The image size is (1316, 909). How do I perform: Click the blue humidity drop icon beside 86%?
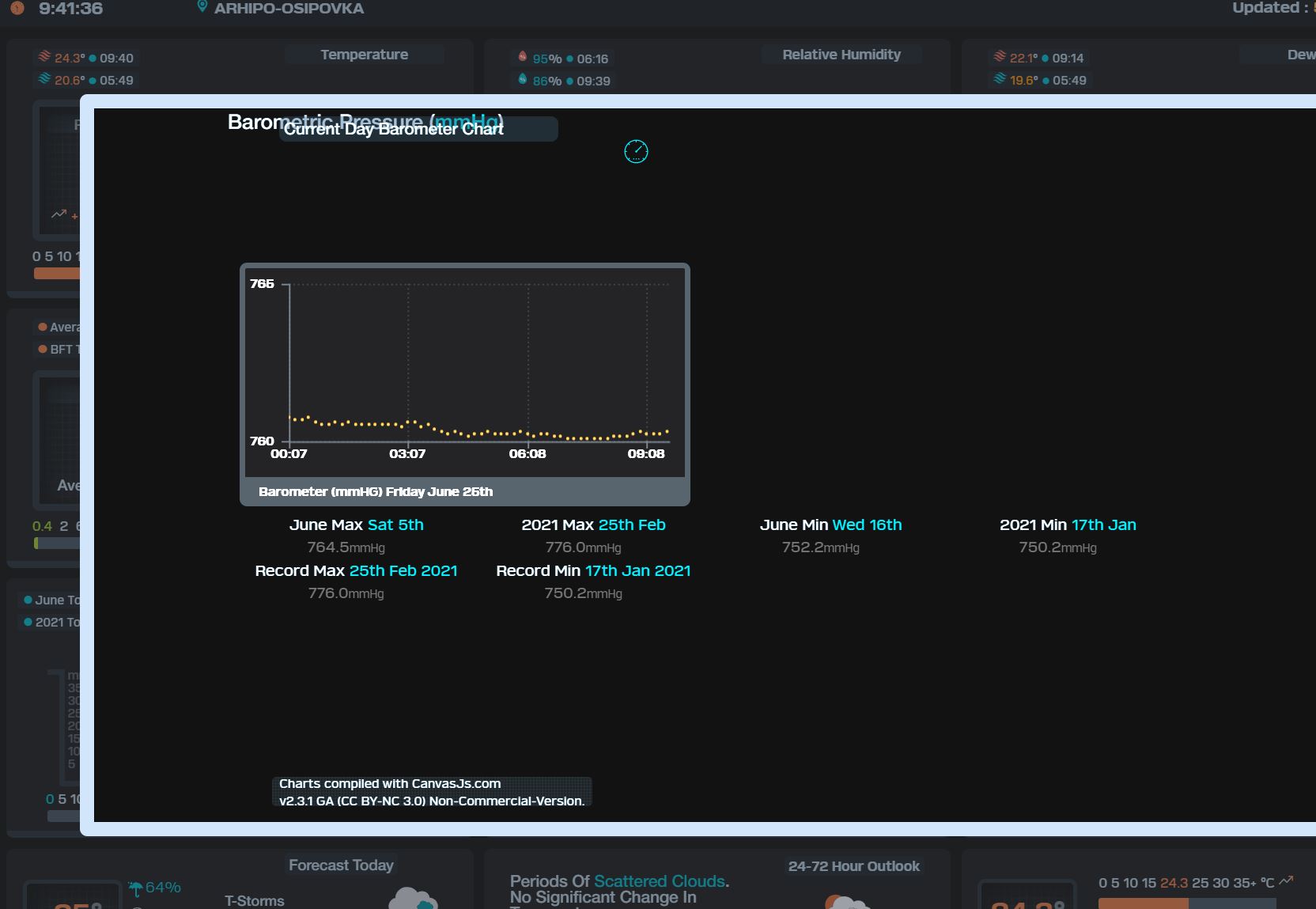[523, 79]
